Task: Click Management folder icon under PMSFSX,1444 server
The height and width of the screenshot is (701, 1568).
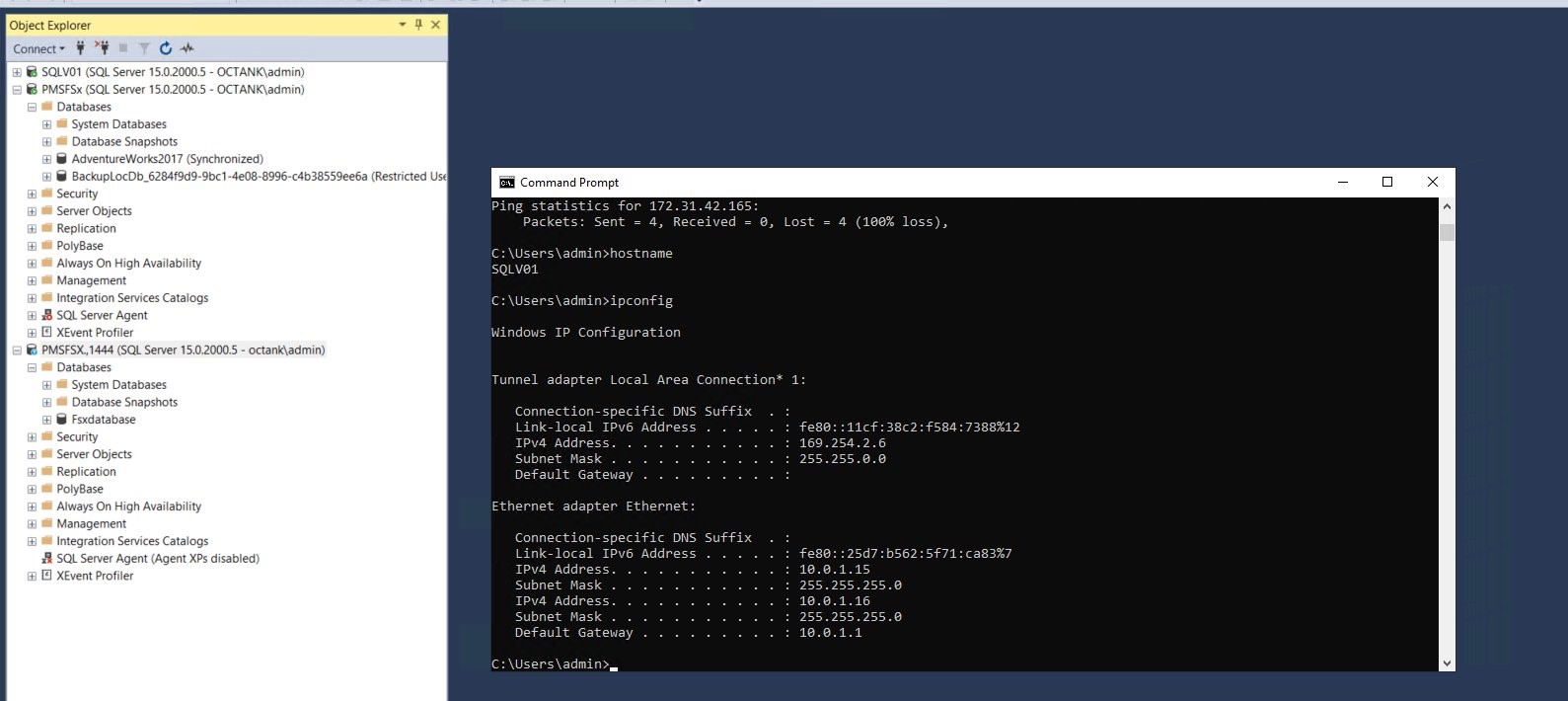Action: pyautogui.click(x=46, y=523)
